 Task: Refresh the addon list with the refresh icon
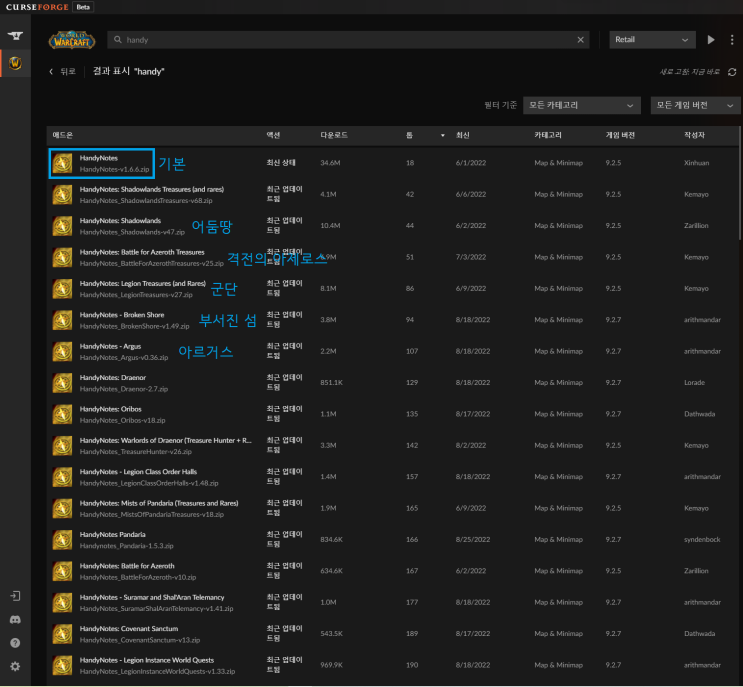(732, 72)
